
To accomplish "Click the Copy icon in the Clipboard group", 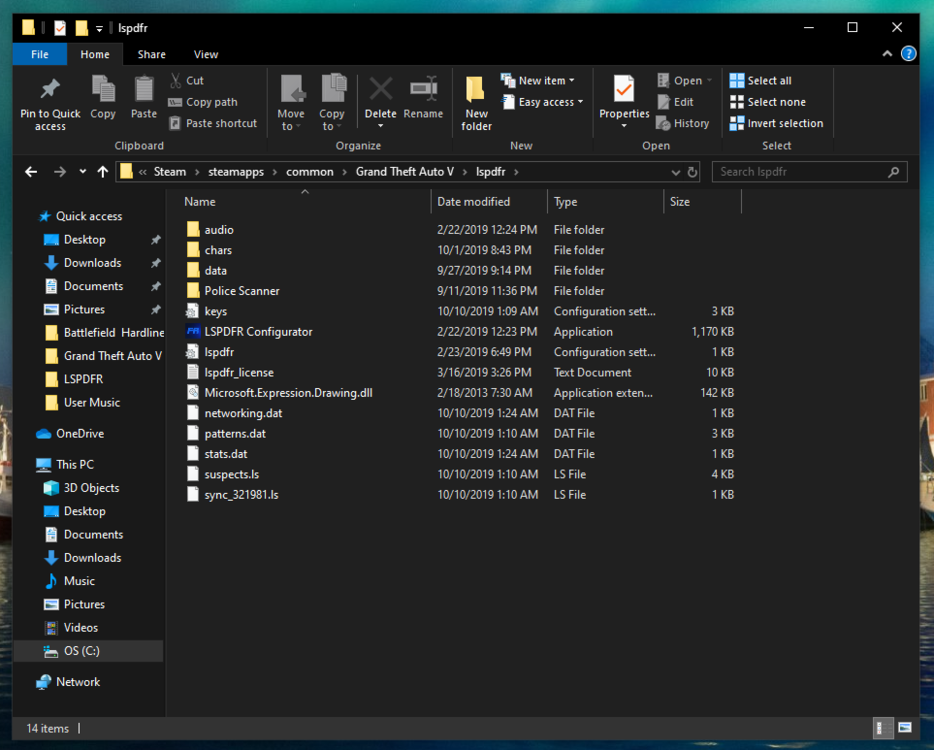I will (103, 91).
